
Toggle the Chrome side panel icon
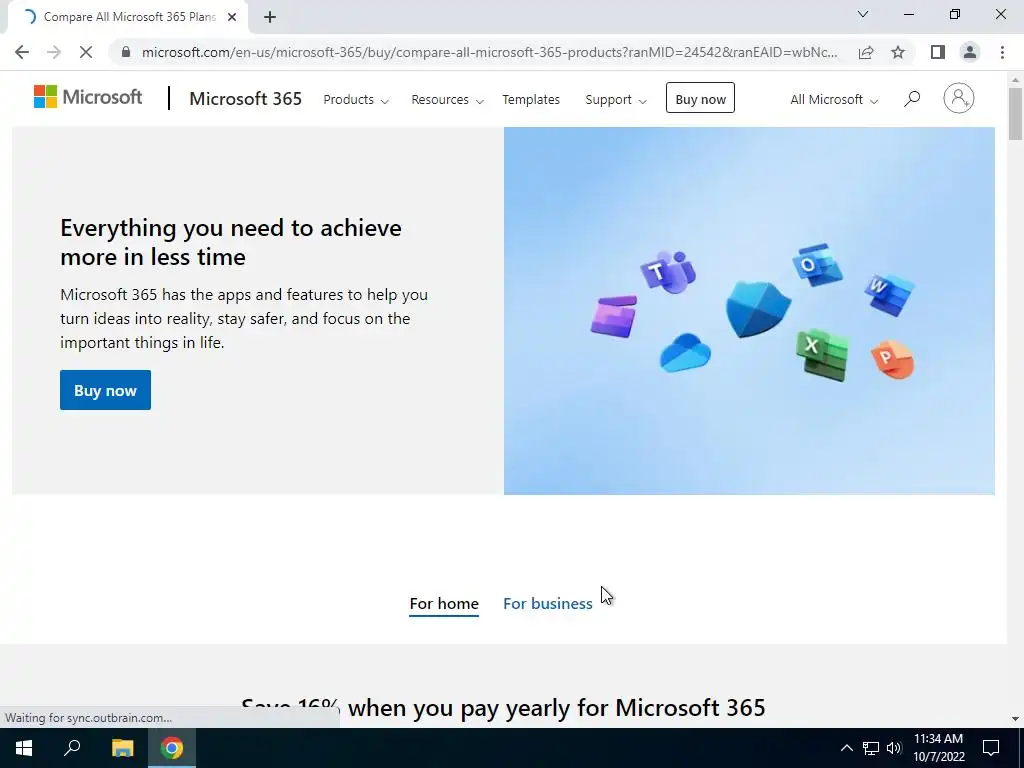(x=938, y=52)
